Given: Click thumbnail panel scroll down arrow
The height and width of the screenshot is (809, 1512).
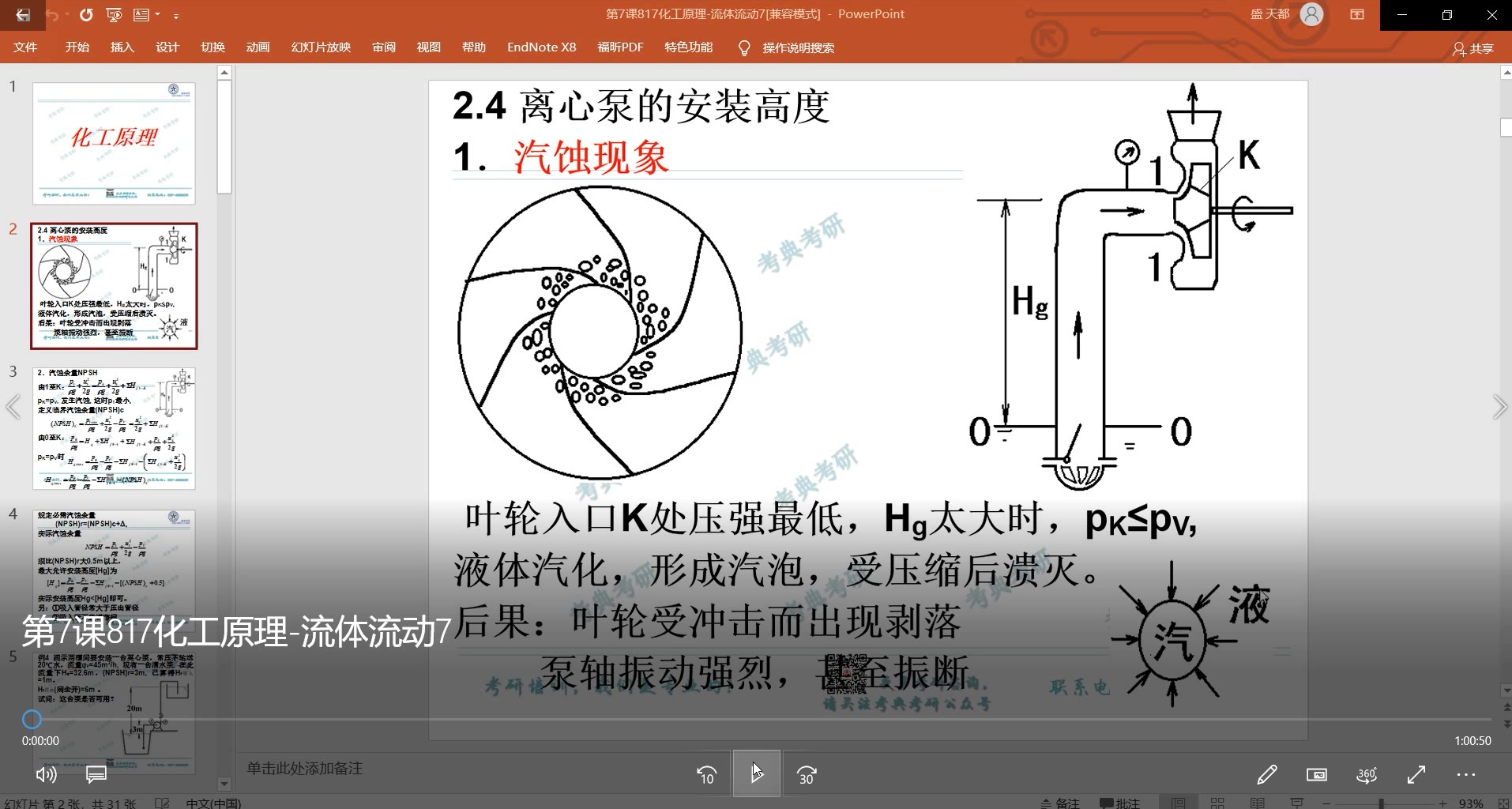Looking at the screenshot, I should pos(224,785).
